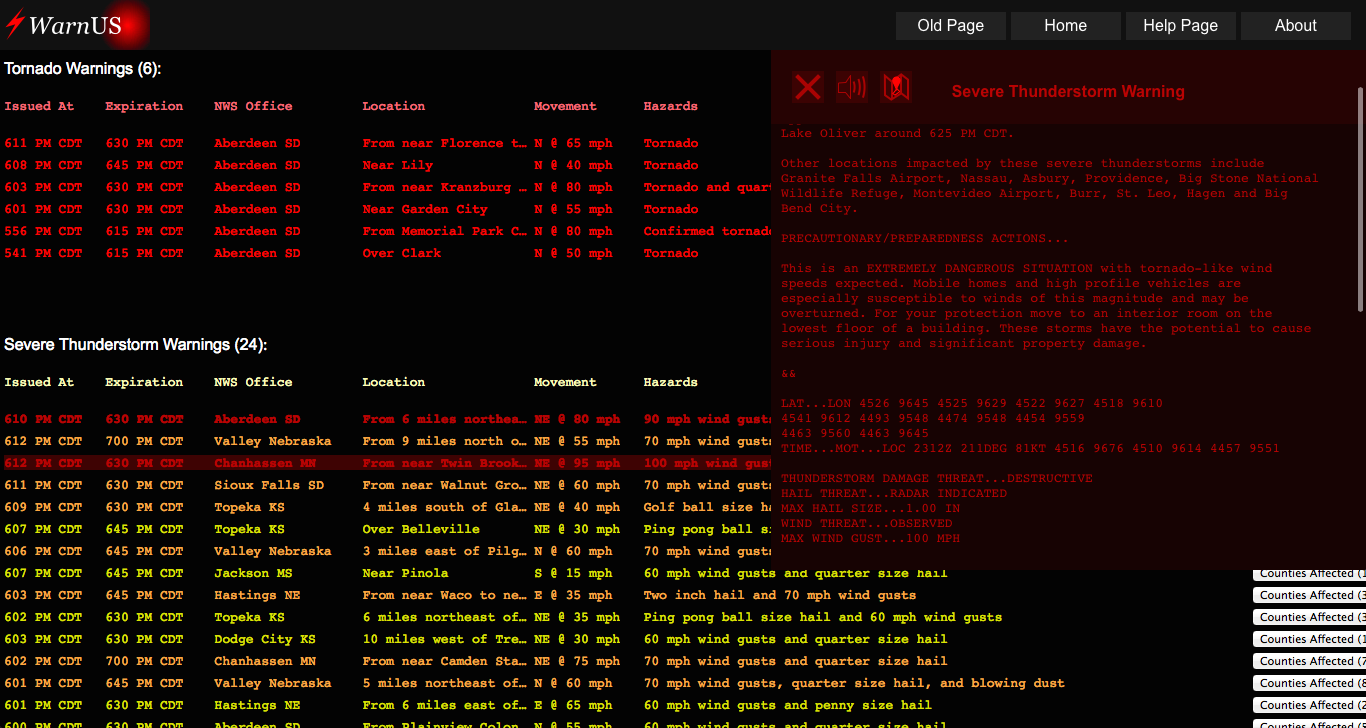Viewport: 1366px width, 728px height.
Task: Close the Severe Thunderstorm Warning detail panel
Action: [808, 87]
